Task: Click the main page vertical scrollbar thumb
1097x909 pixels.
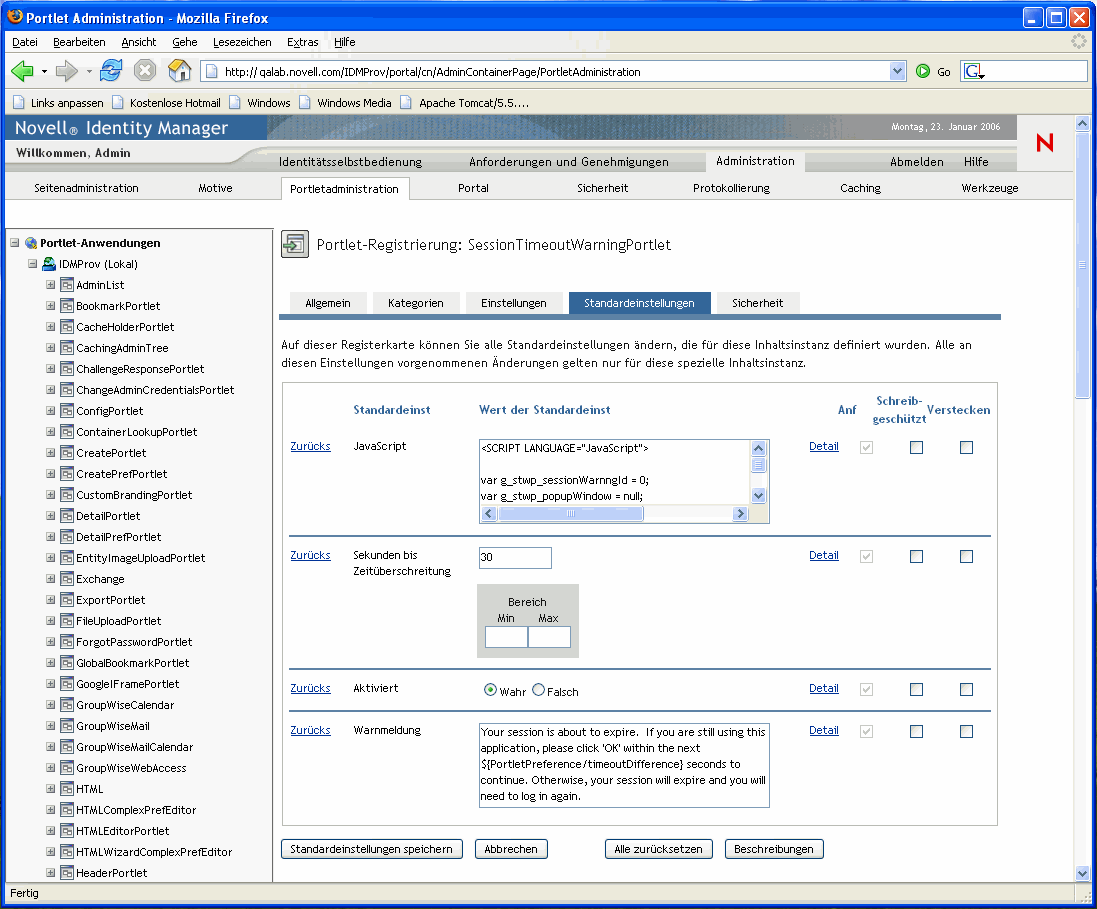Action: pos(1082,265)
